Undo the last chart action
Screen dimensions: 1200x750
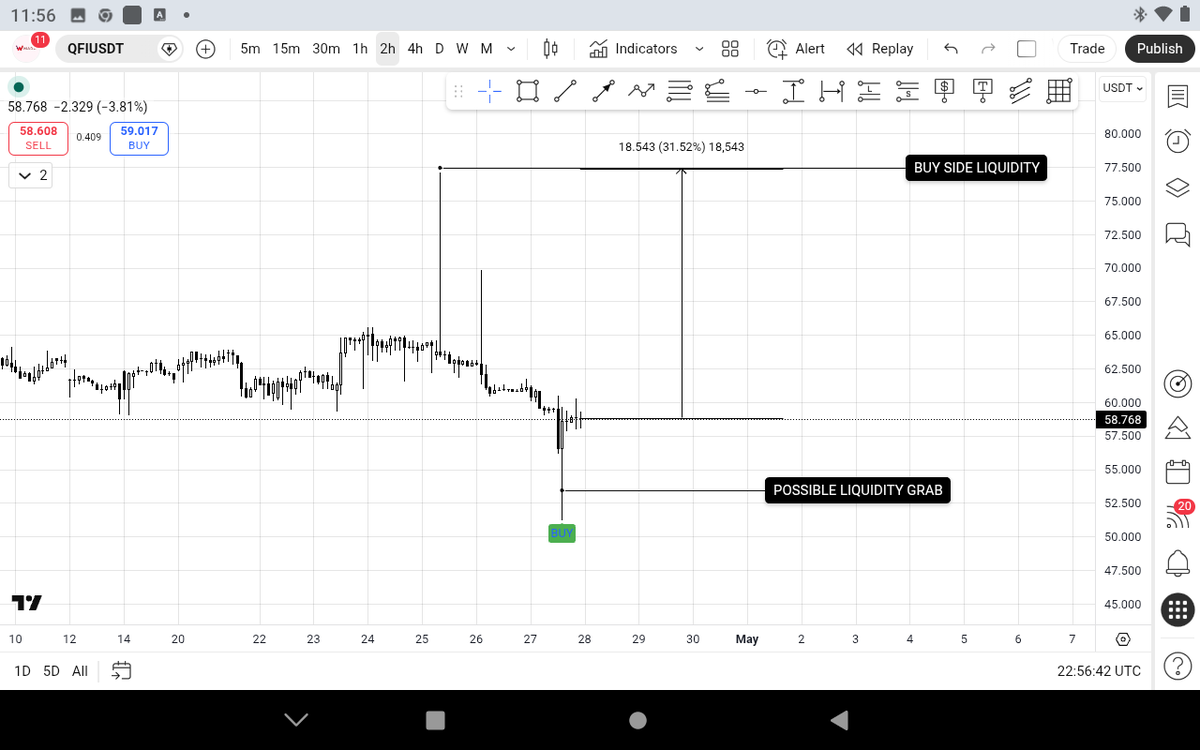tap(950, 48)
